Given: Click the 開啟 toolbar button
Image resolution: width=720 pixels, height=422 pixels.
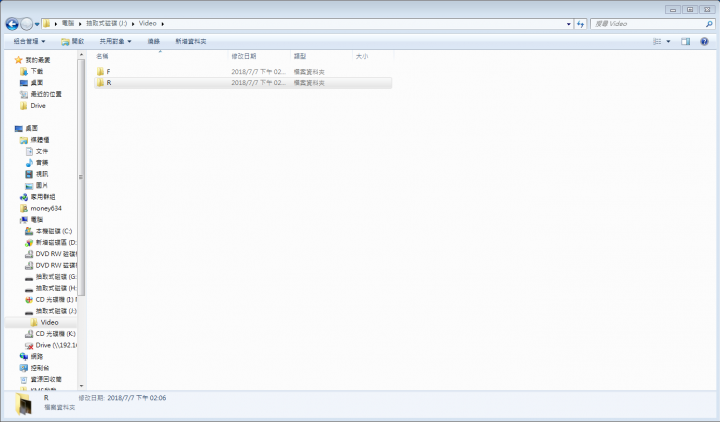Looking at the screenshot, I should click(x=73, y=41).
